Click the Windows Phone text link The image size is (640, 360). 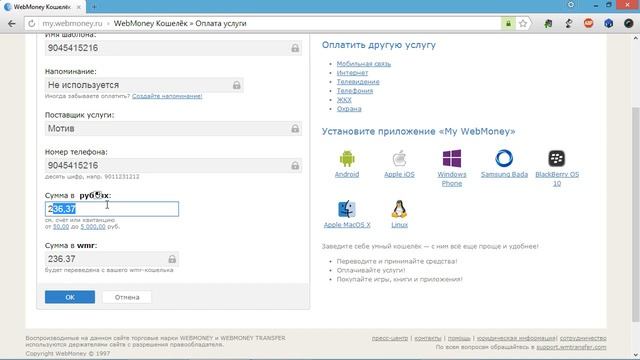coord(452,179)
